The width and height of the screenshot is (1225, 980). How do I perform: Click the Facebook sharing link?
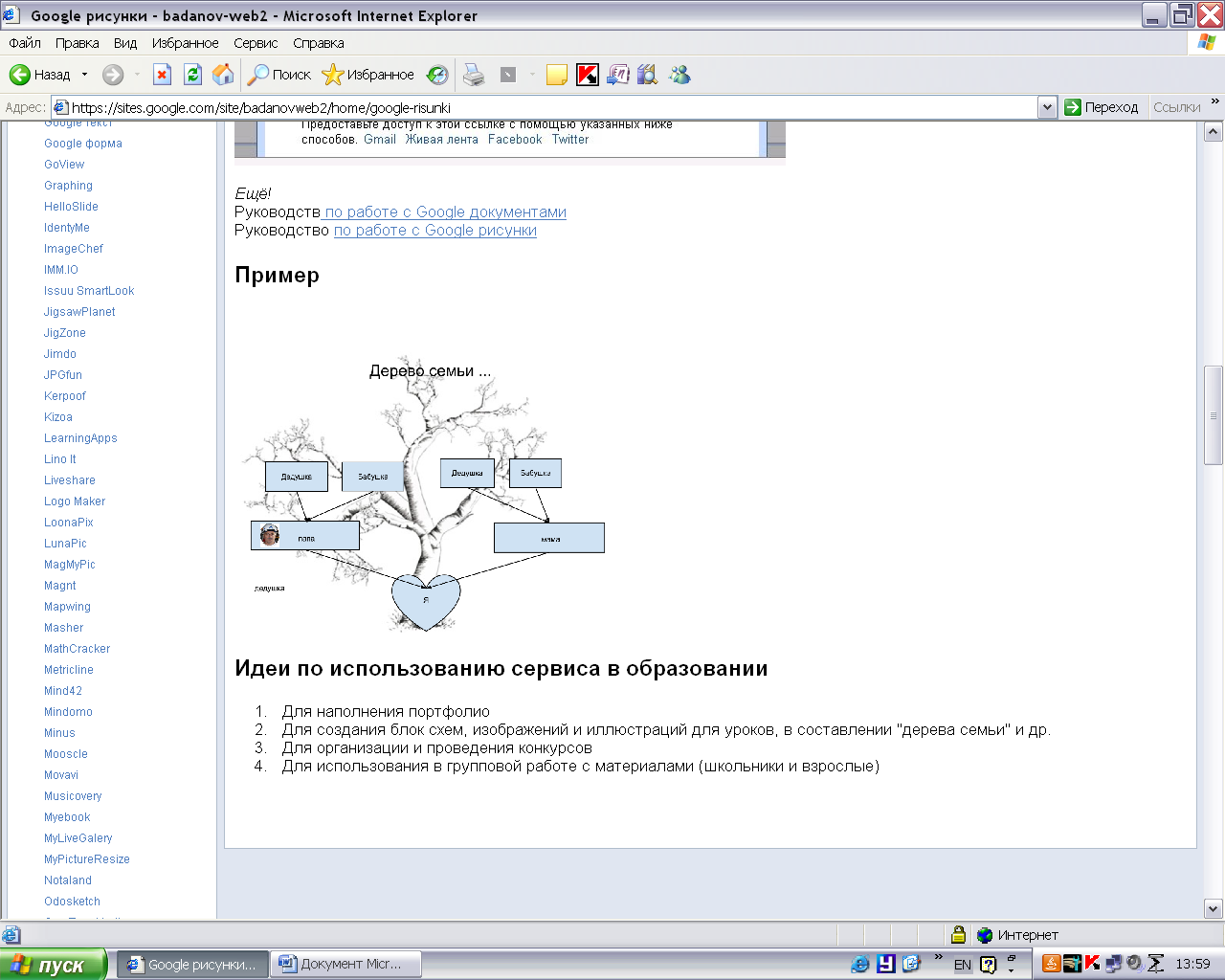point(515,140)
